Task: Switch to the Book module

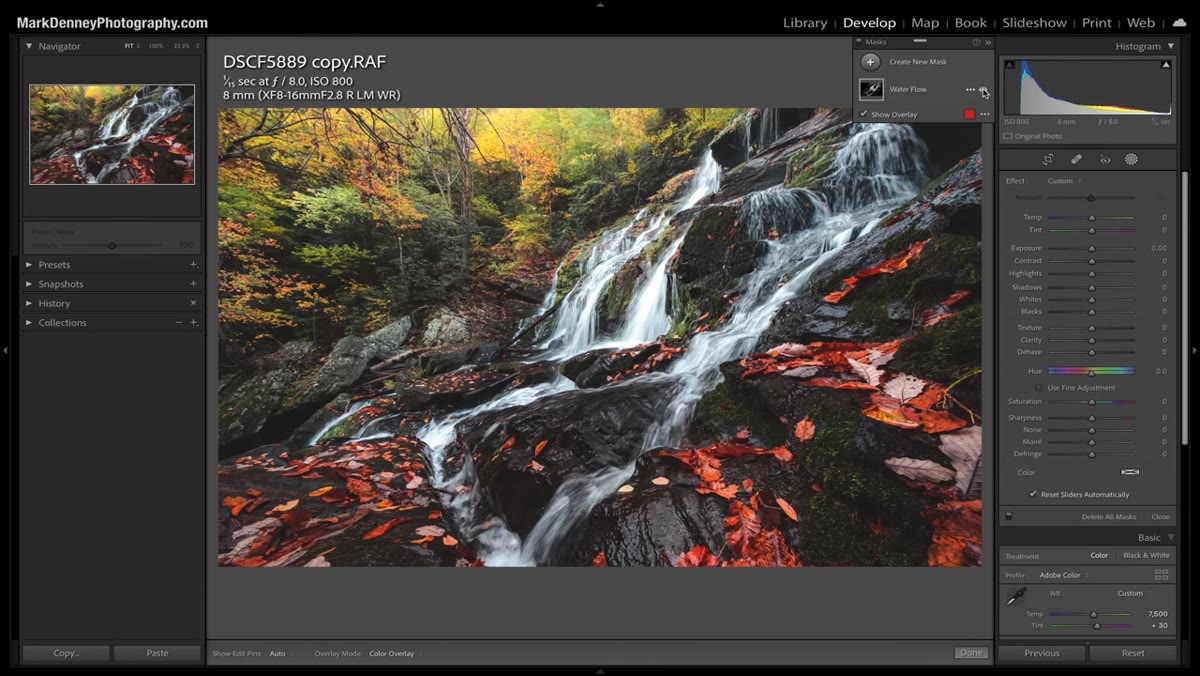Action: pos(970,23)
